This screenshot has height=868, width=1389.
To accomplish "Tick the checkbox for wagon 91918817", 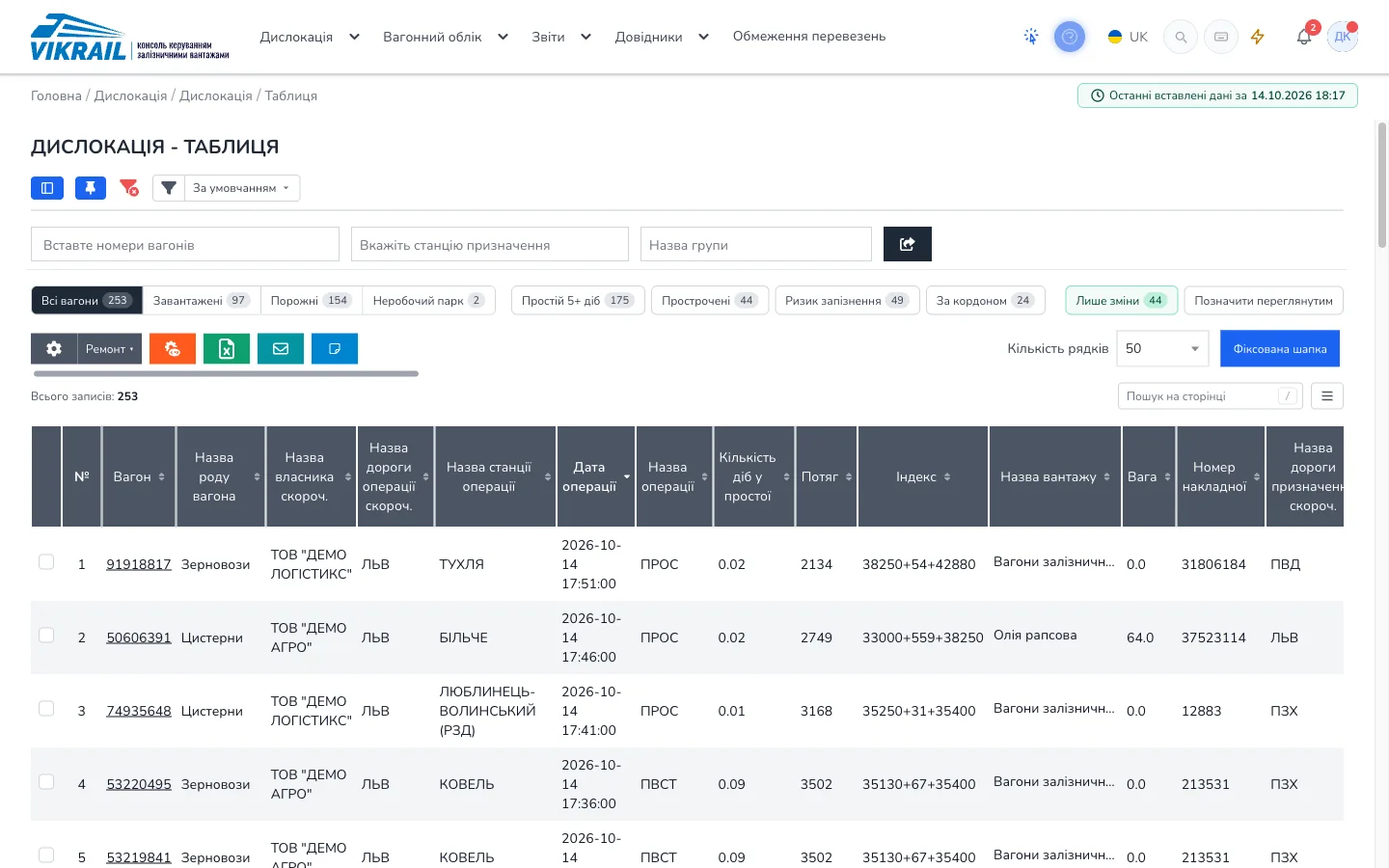I will point(46,561).
